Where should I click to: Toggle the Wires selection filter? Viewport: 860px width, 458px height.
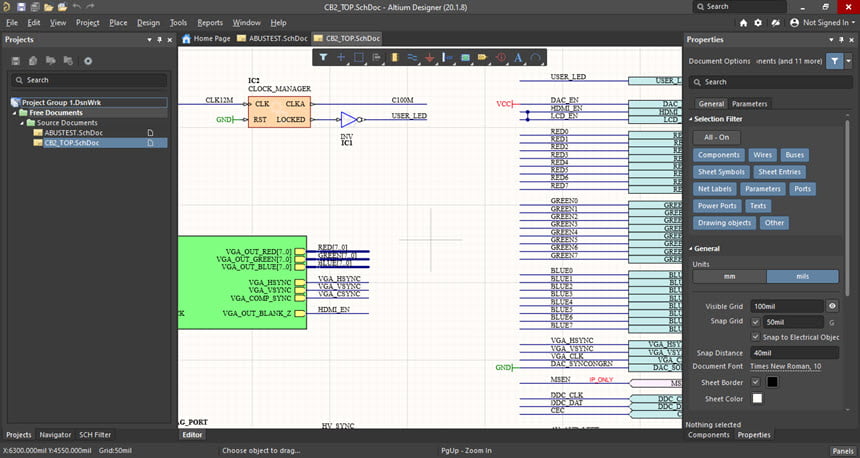(x=762, y=155)
